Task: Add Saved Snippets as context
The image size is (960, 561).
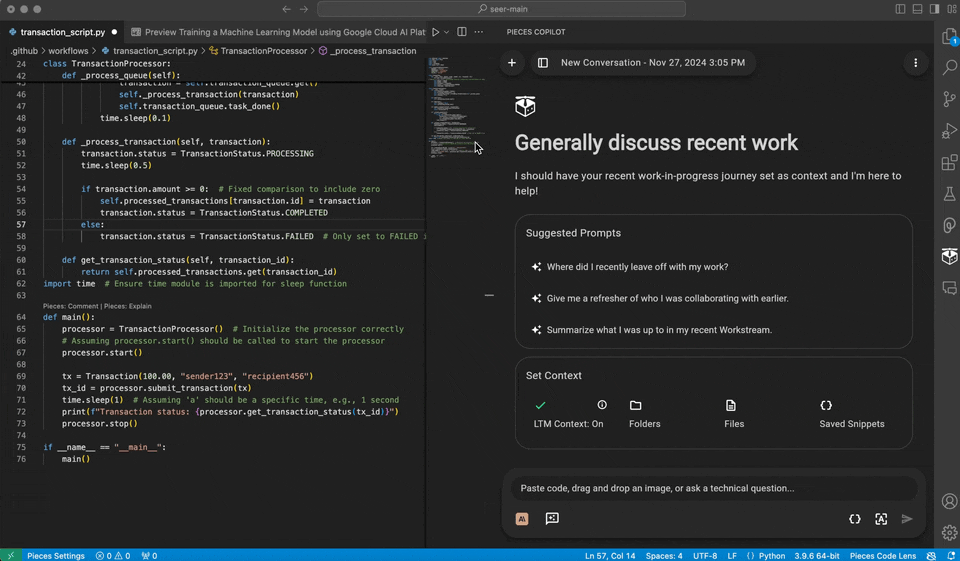Action: [852, 414]
